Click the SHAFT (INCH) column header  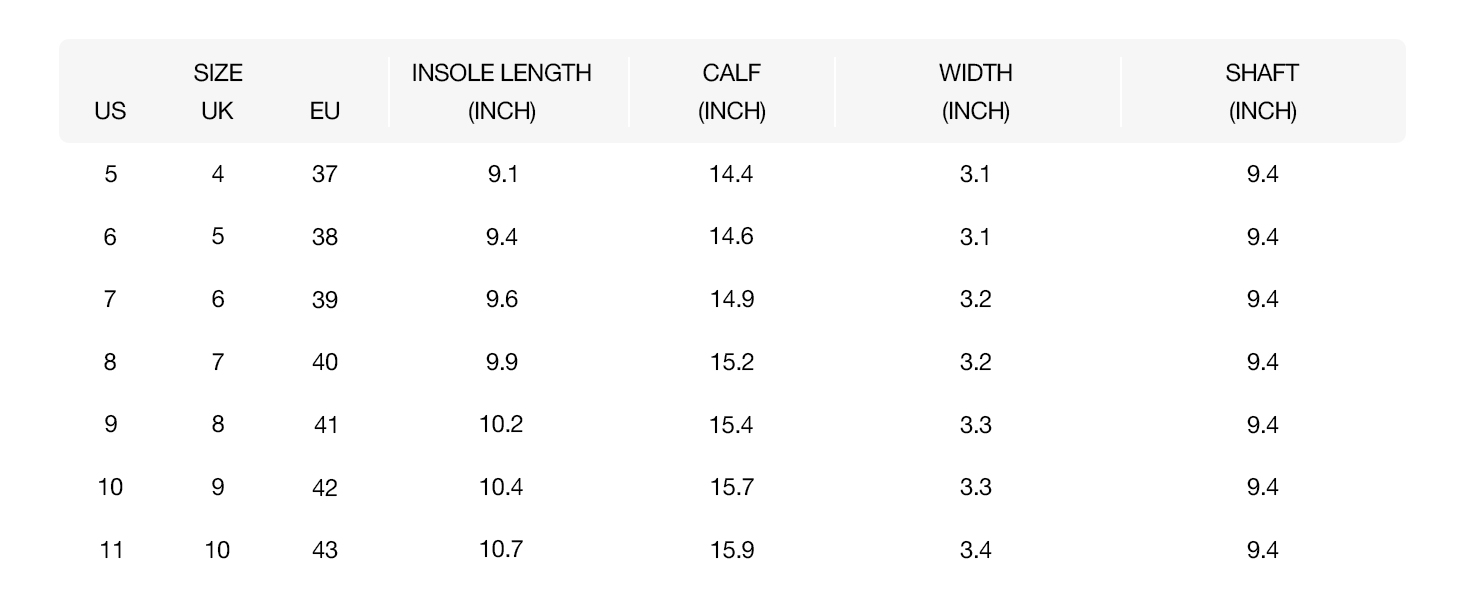tap(1262, 91)
